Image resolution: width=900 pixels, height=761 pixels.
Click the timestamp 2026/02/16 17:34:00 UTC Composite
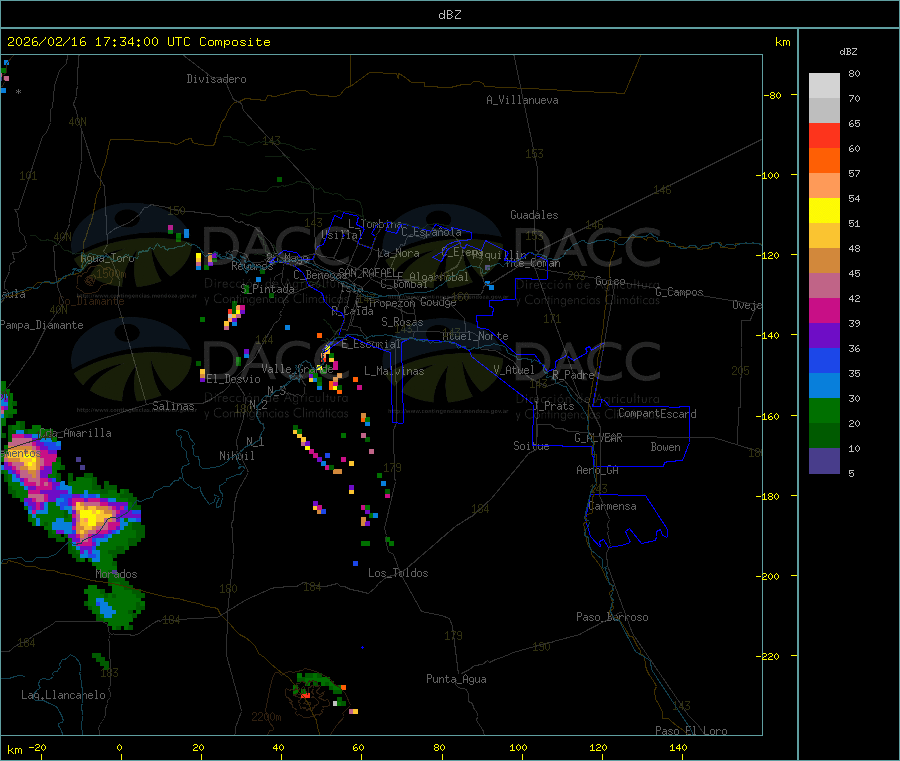(x=139, y=42)
